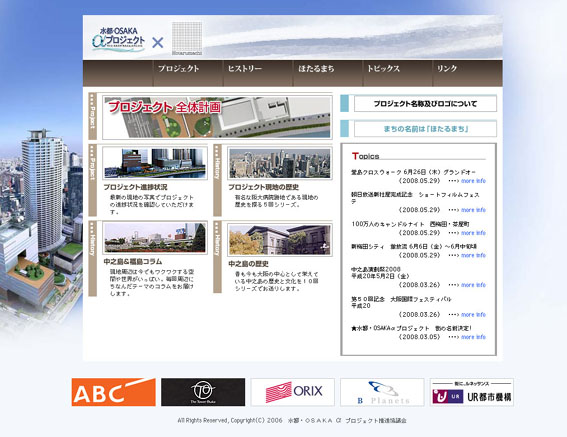Click more info for 中之島演劇祭2008 topic
This screenshot has width=567, height=437.
473,285
